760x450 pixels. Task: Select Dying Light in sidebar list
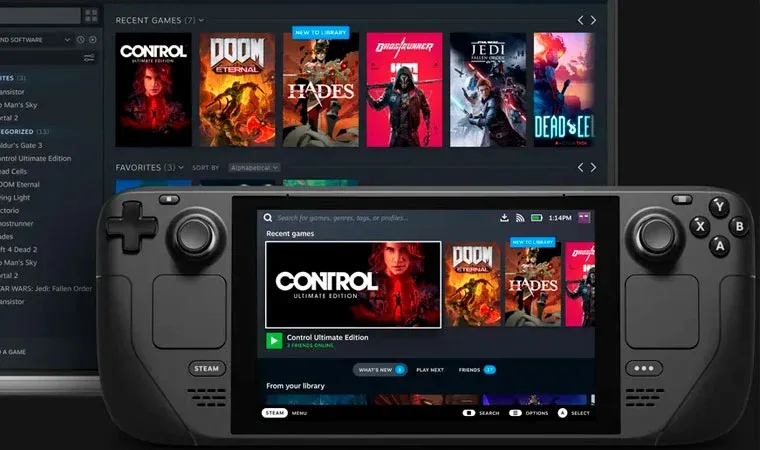pyautogui.click(x=15, y=197)
